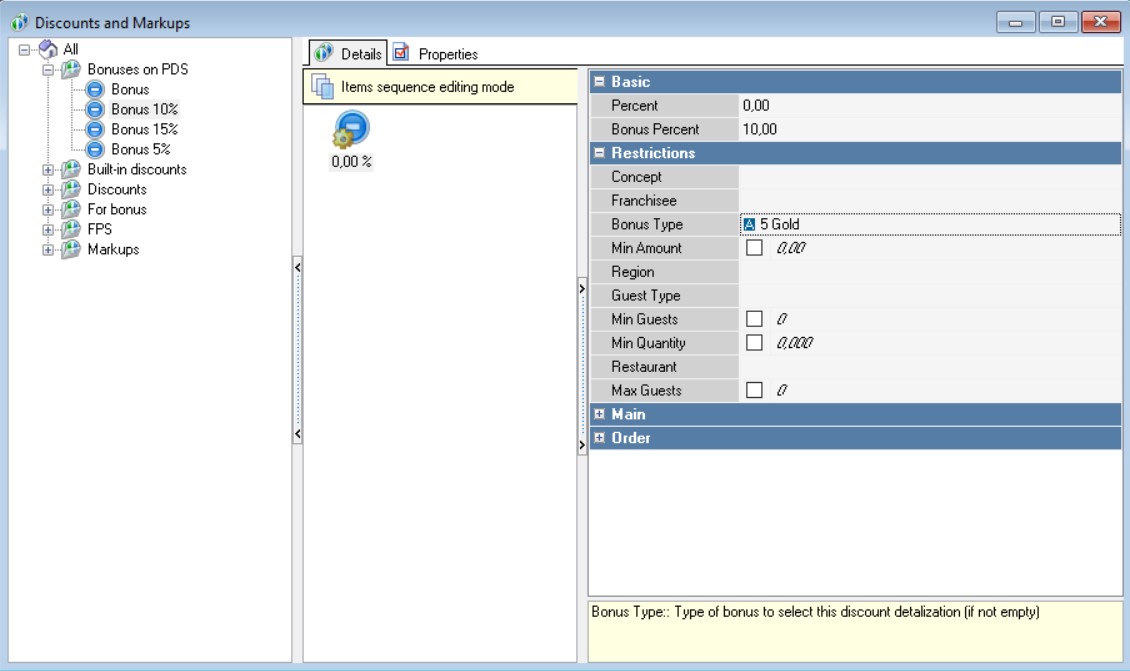The height and width of the screenshot is (671, 1130).
Task: Expand the Built-in discounts tree node
Action: coord(48,170)
